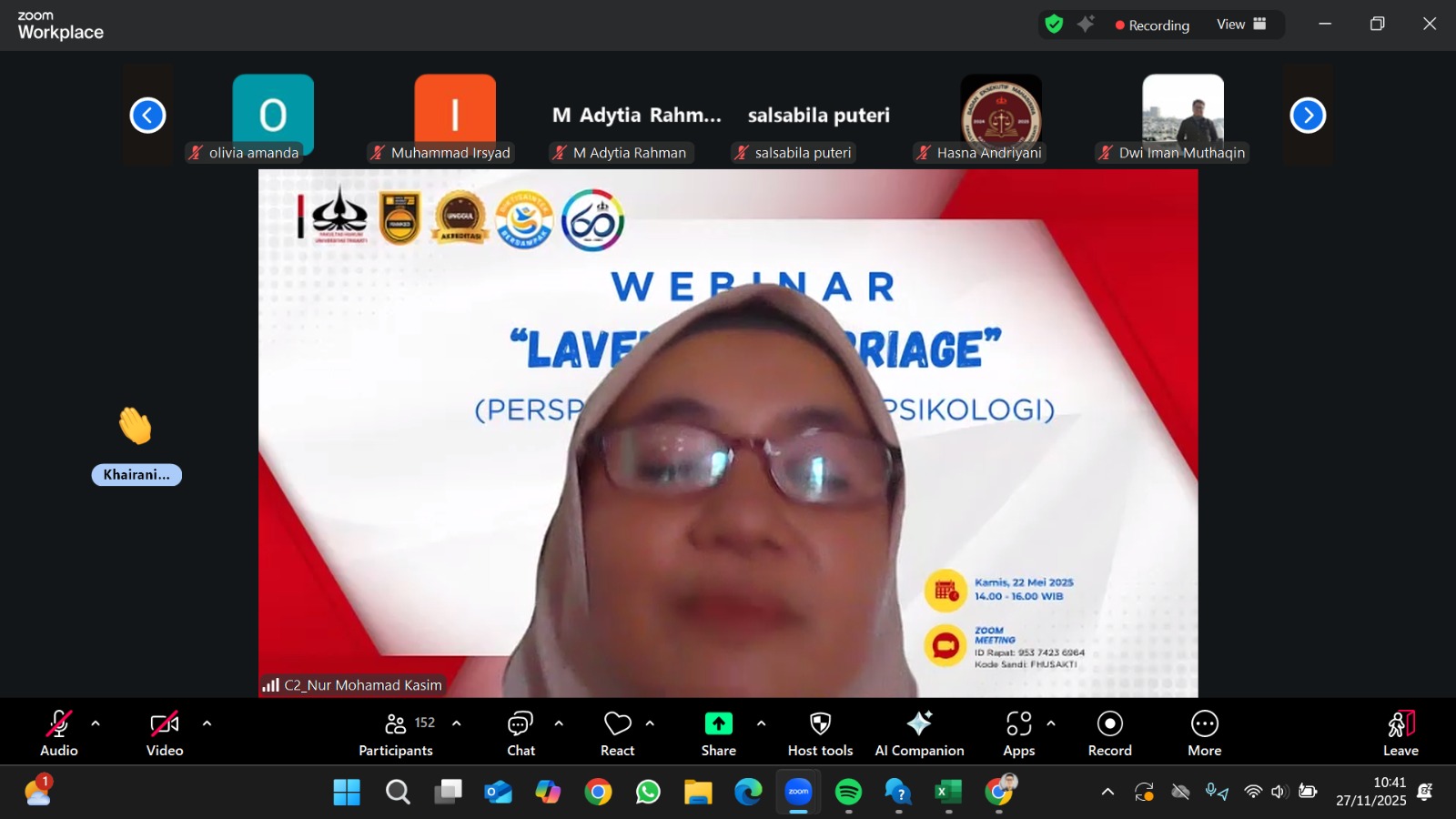
Task: Click the Recording status indicator
Action: click(x=1152, y=25)
